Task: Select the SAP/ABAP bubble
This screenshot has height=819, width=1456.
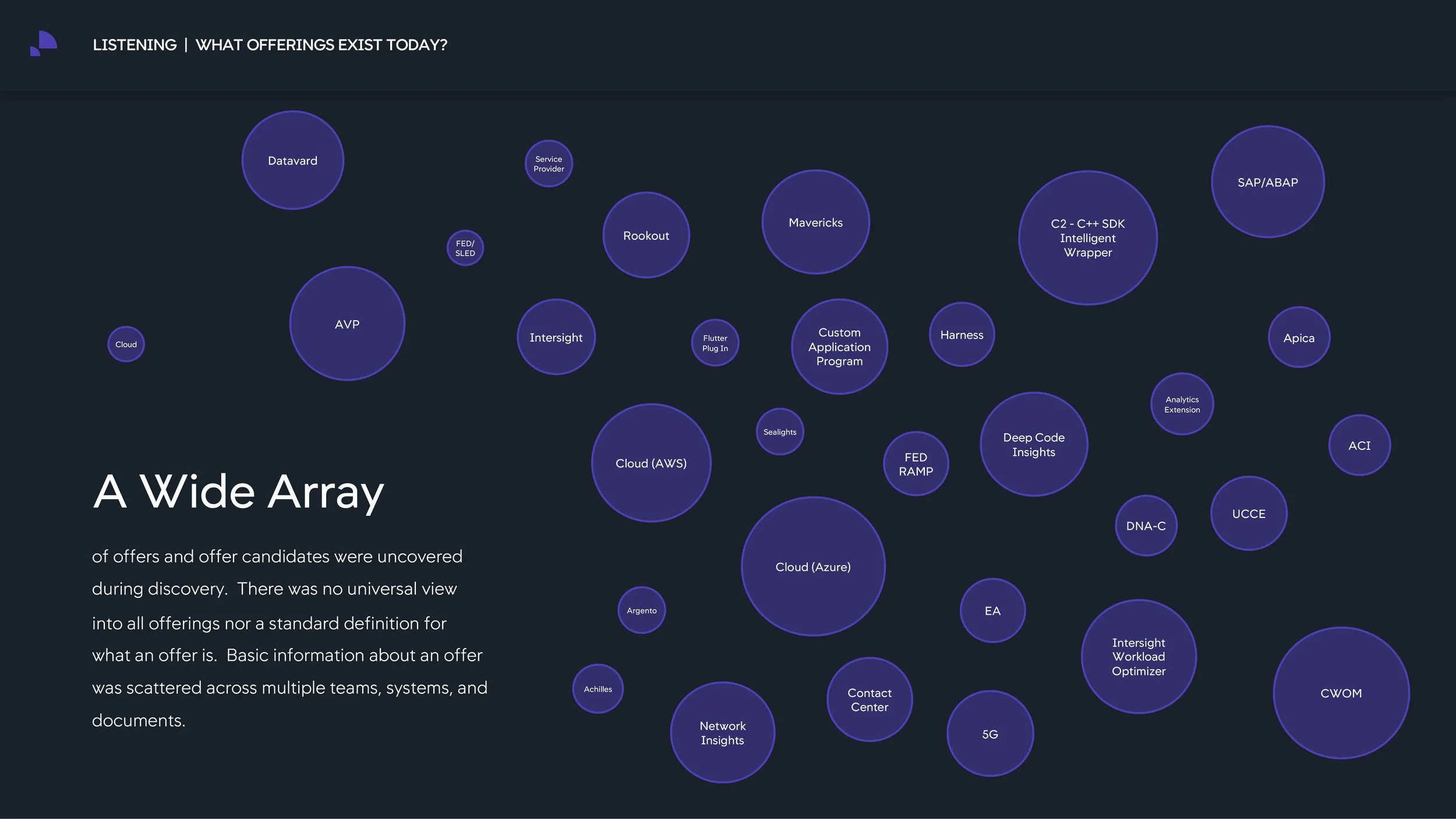Action: (x=1267, y=182)
